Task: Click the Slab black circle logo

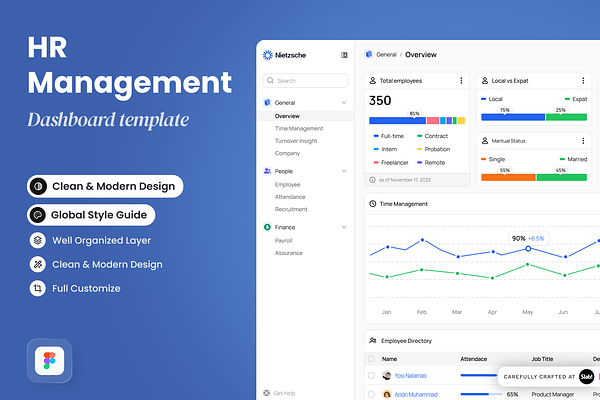Action: pos(586,377)
